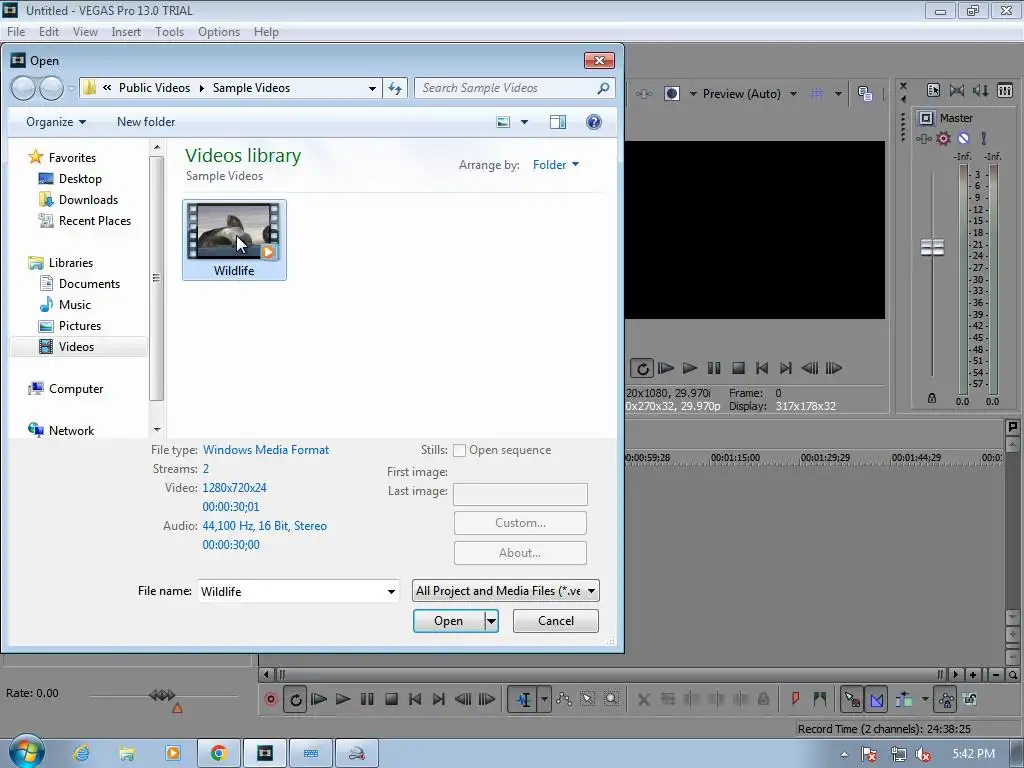Click the Insert Marker red flag icon

[795, 699]
